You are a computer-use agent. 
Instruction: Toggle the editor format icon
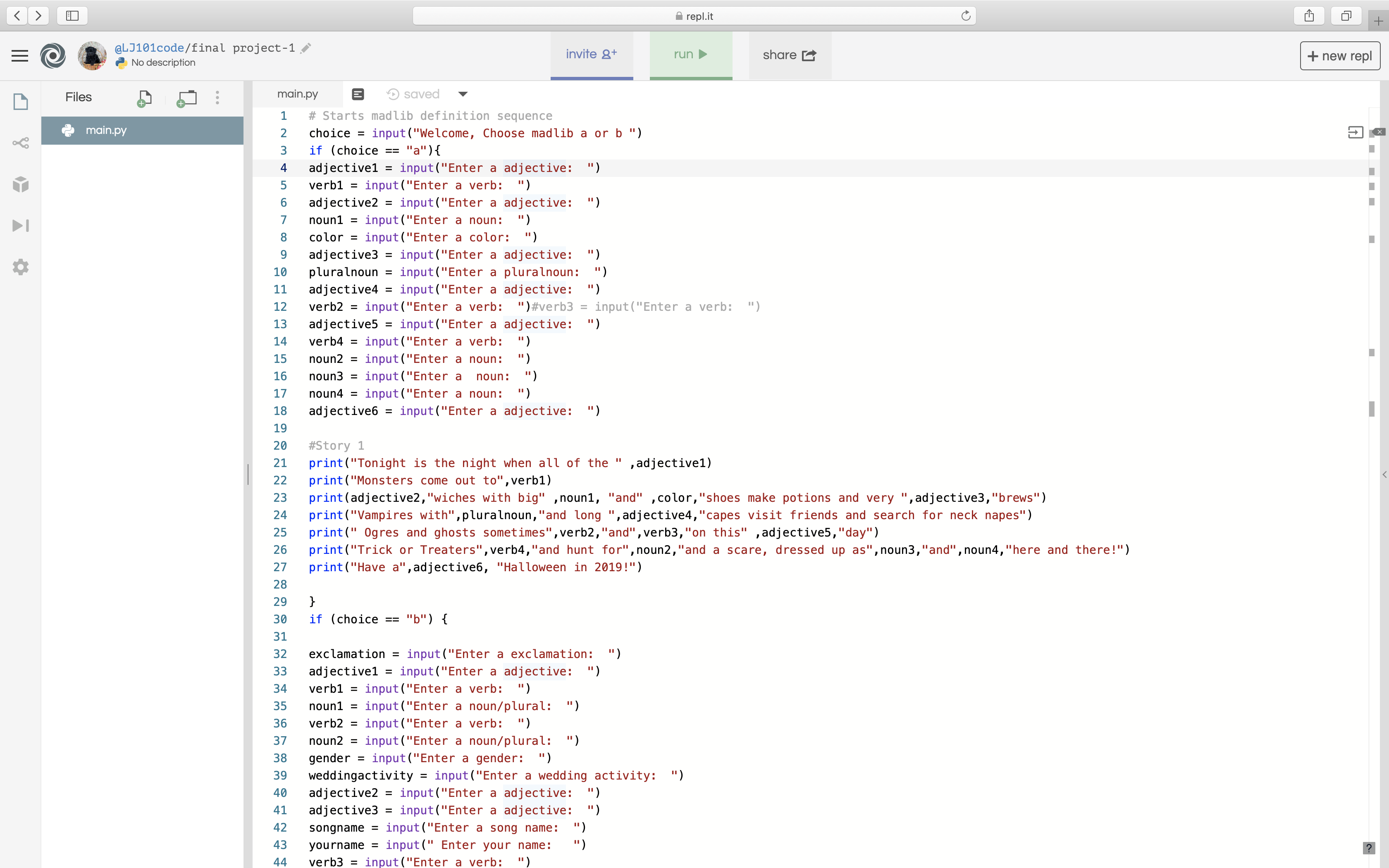point(358,94)
